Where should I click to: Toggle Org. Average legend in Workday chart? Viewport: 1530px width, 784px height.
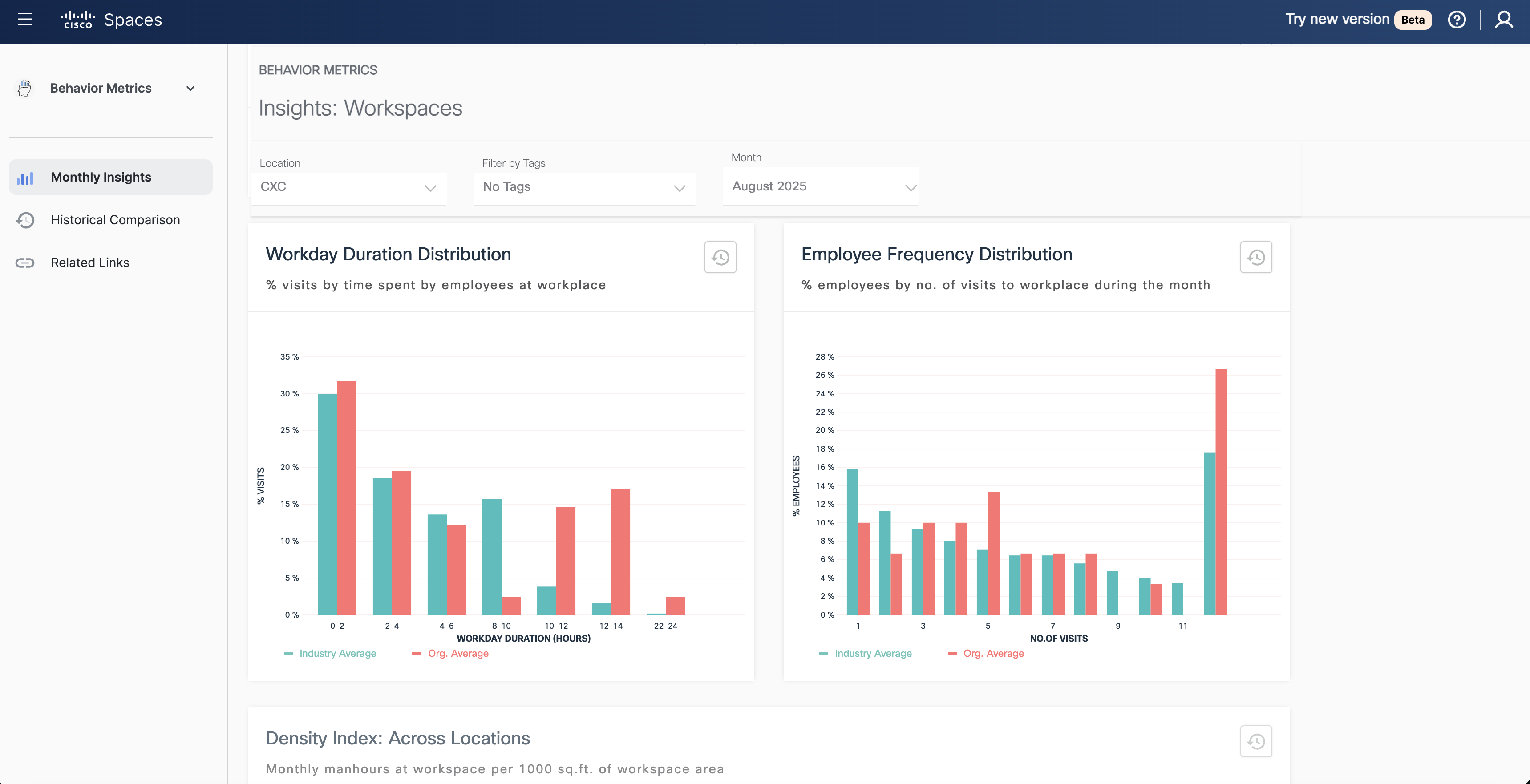pyautogui.click(x=457, y=653)
